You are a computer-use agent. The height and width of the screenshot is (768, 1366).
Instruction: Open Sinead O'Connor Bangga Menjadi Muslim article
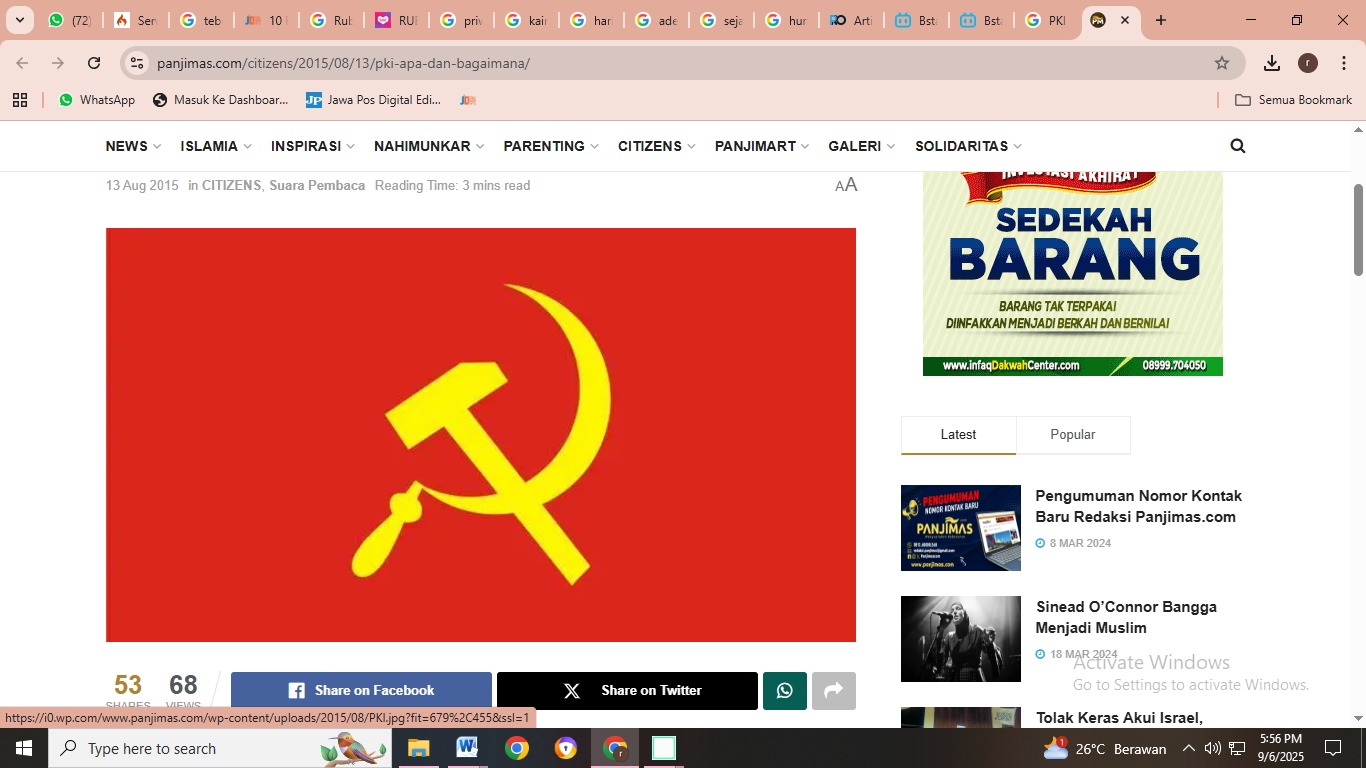(x=1126, y=617)
